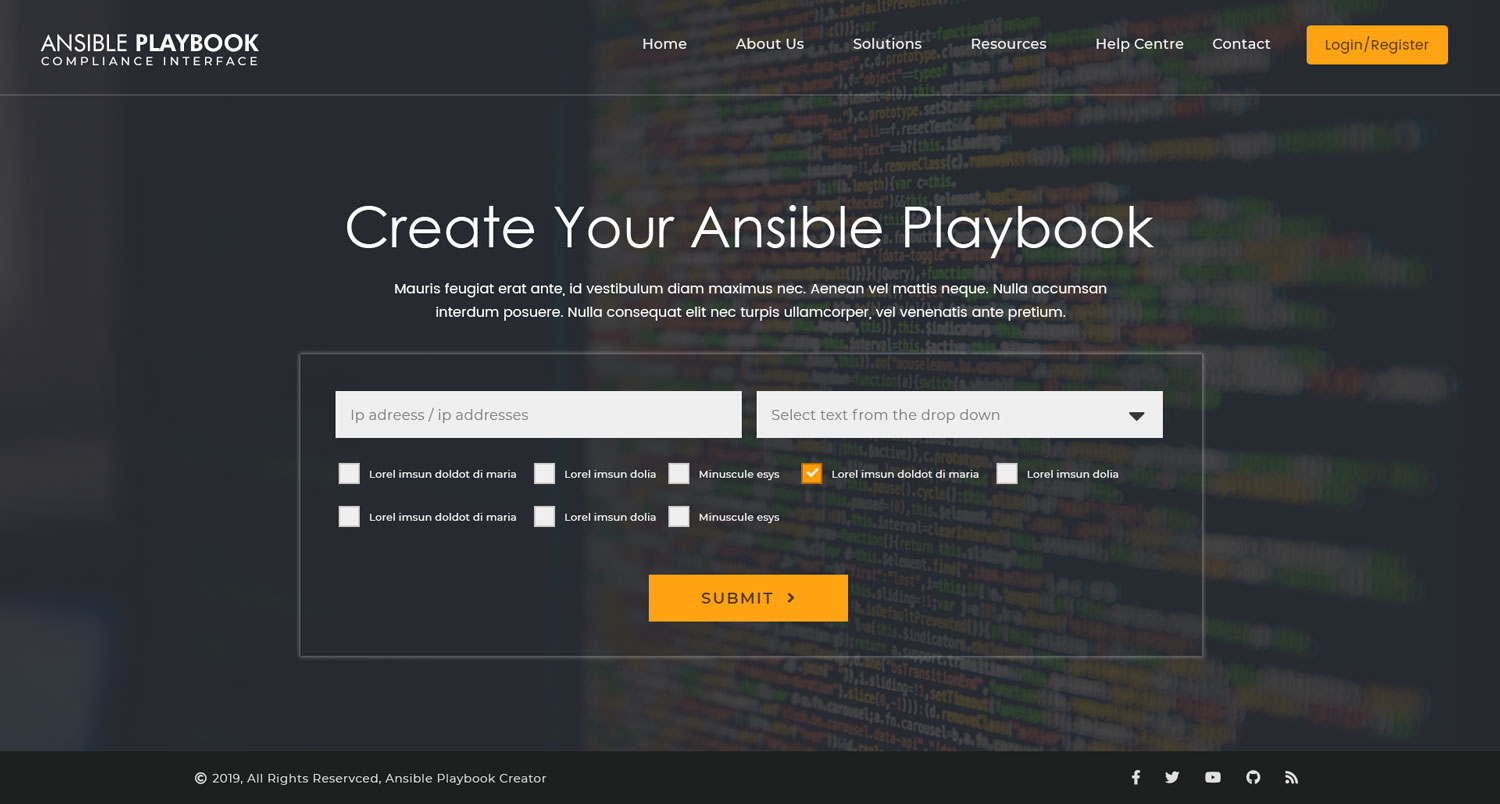Check second-row 'Lorel imsun dolia' checkbox
This screenshot has width=1500, height=804.
point(544,517)
